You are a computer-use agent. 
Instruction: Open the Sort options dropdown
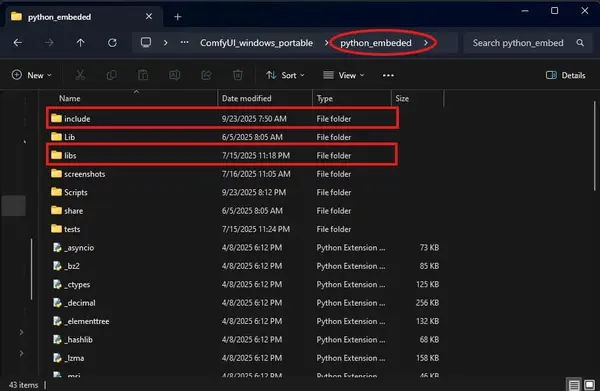tap(285, 75)
